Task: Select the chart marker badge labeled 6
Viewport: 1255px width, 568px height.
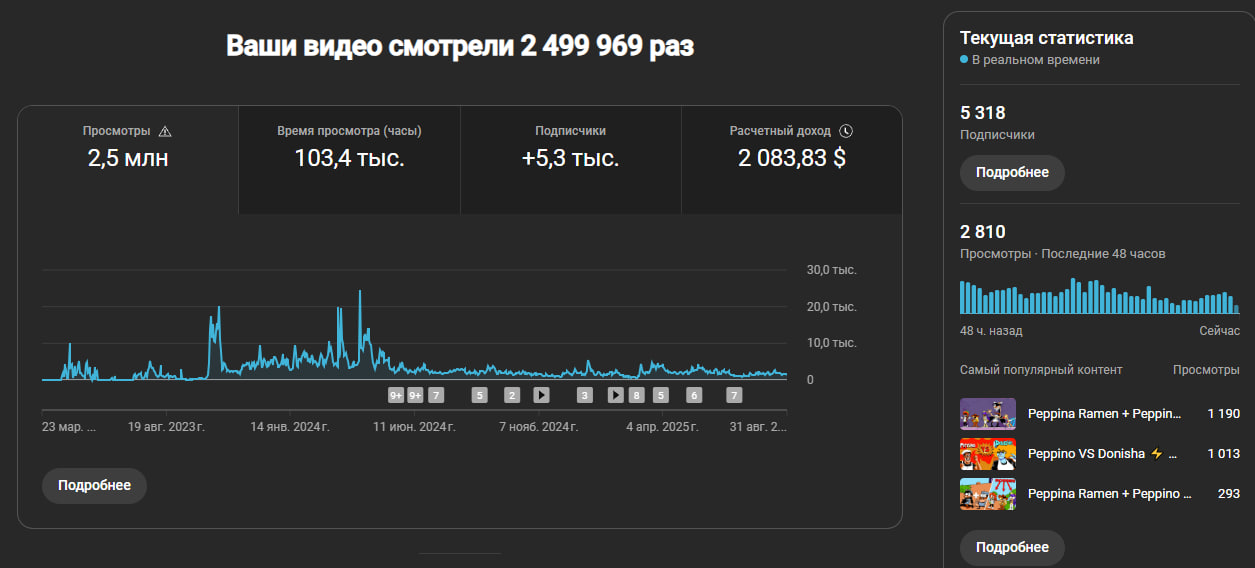Action: pyautogui.click(x=694, y=395)
